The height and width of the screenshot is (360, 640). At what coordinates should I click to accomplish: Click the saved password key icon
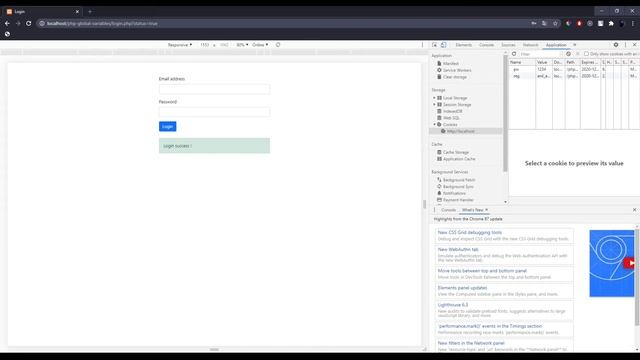click(x=533, y=23)
